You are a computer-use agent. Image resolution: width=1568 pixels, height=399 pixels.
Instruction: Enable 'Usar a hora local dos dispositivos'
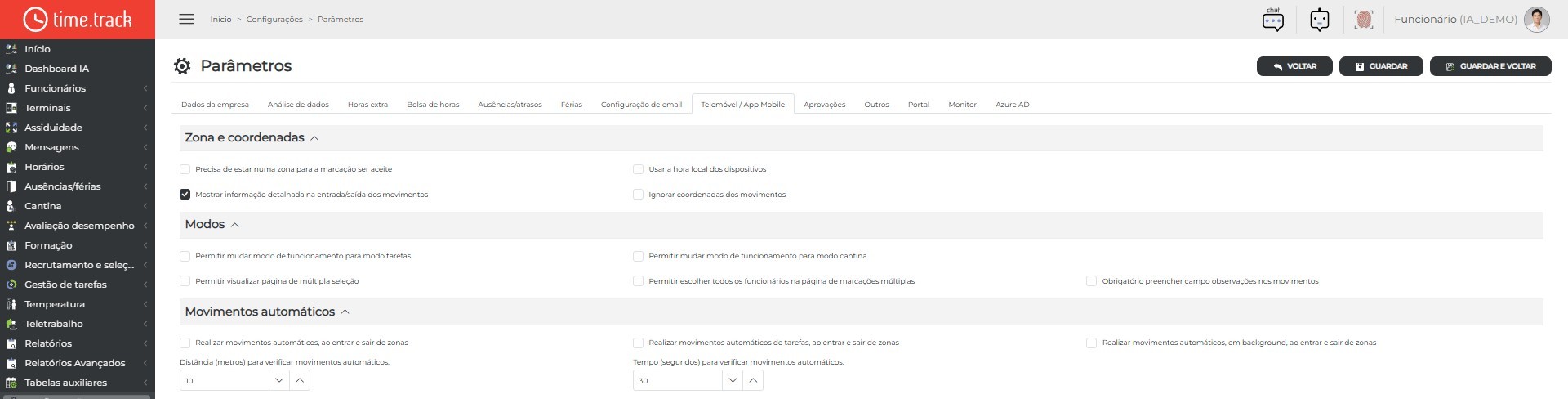(638, 169)
